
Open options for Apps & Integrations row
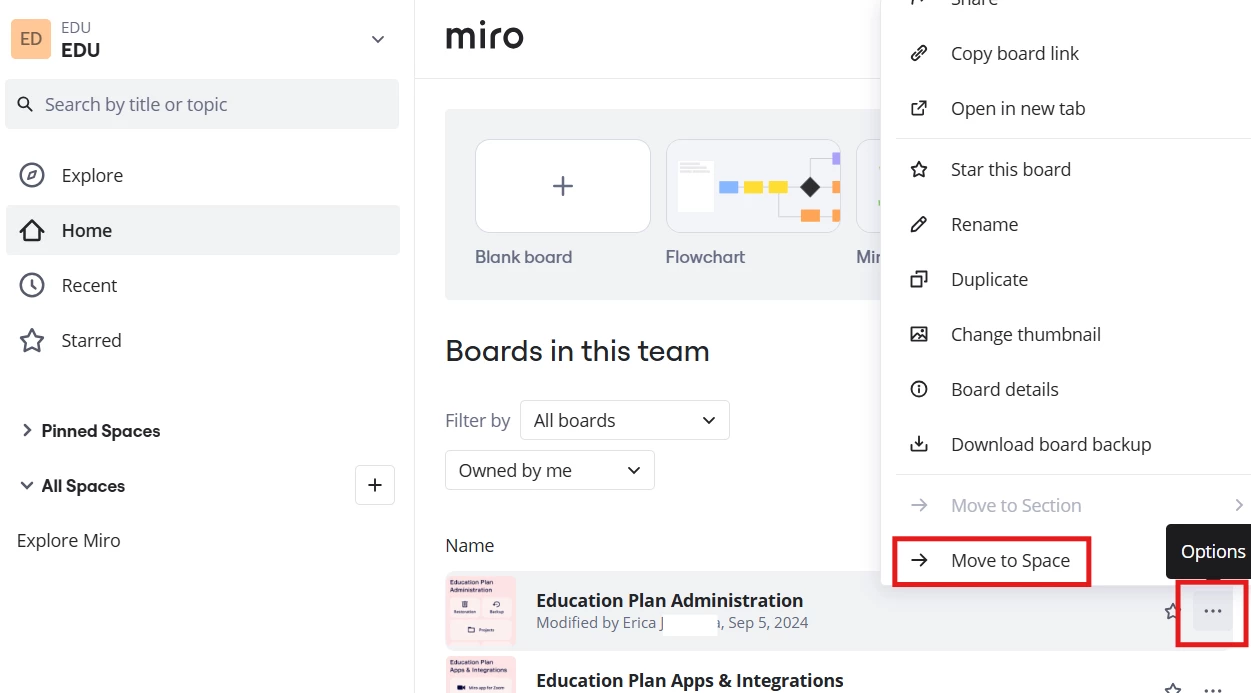click(x=1213, y=688)
